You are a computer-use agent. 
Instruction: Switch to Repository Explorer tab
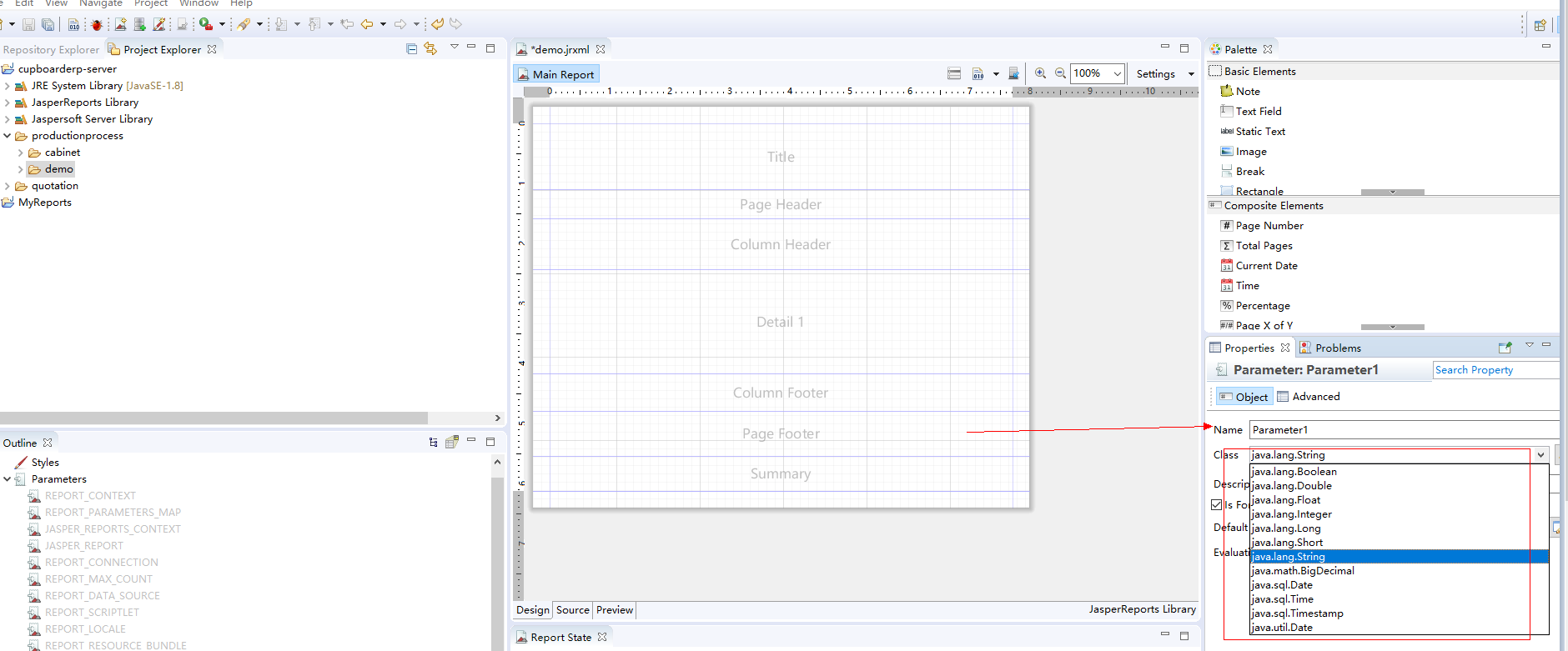[51, 49]
